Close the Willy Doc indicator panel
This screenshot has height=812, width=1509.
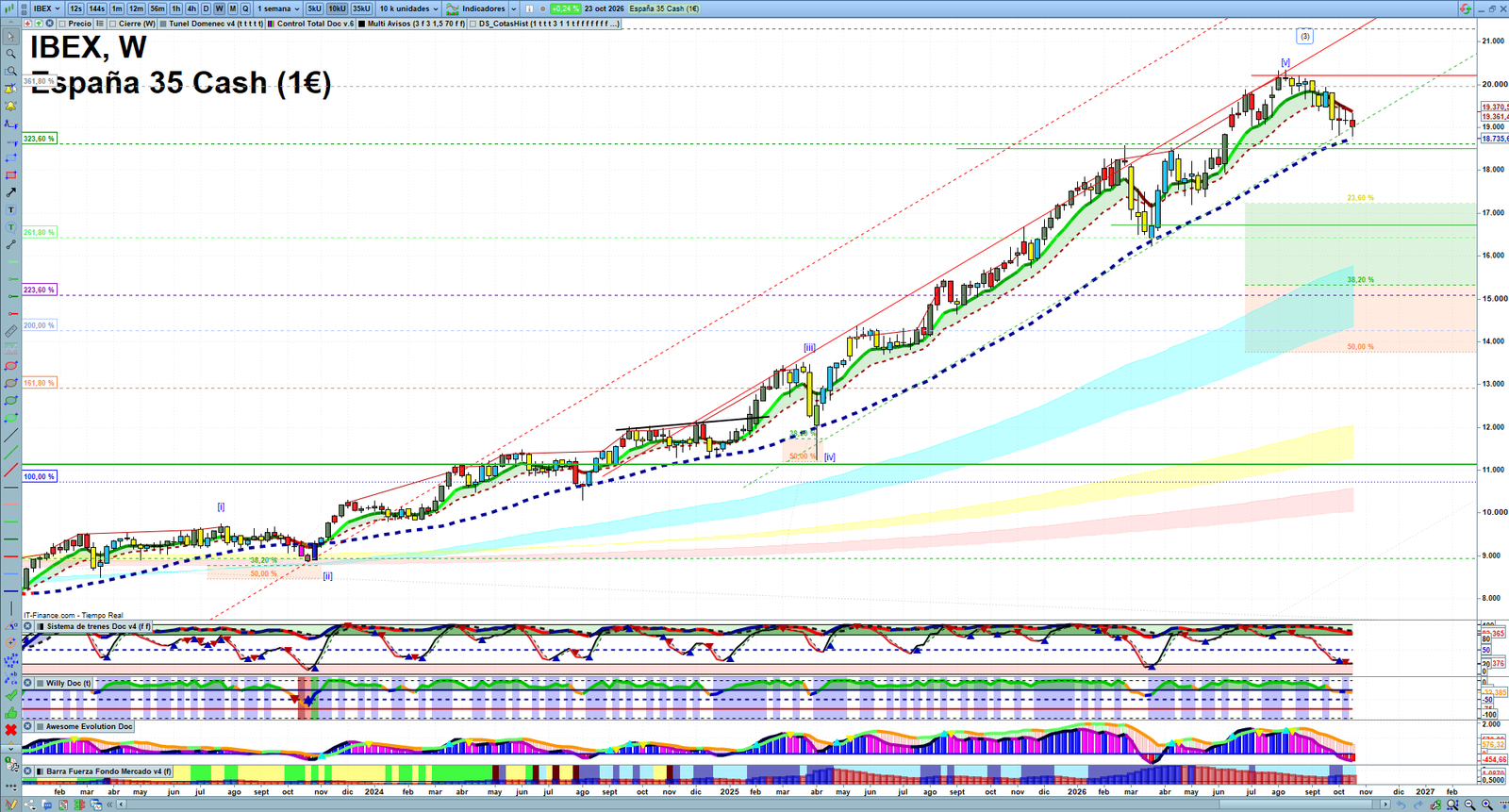pos(28,683)
